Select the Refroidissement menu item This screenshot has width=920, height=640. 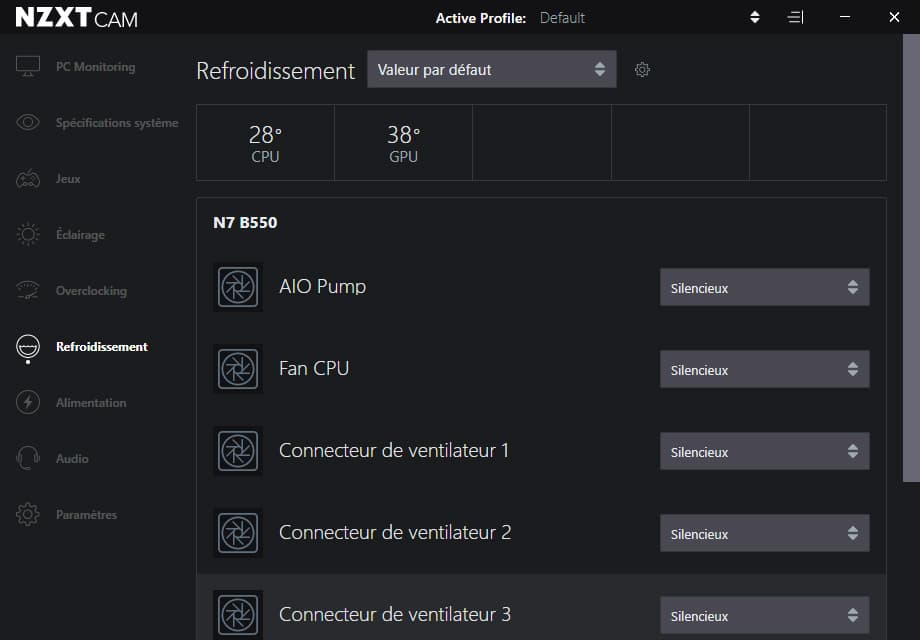102,347
